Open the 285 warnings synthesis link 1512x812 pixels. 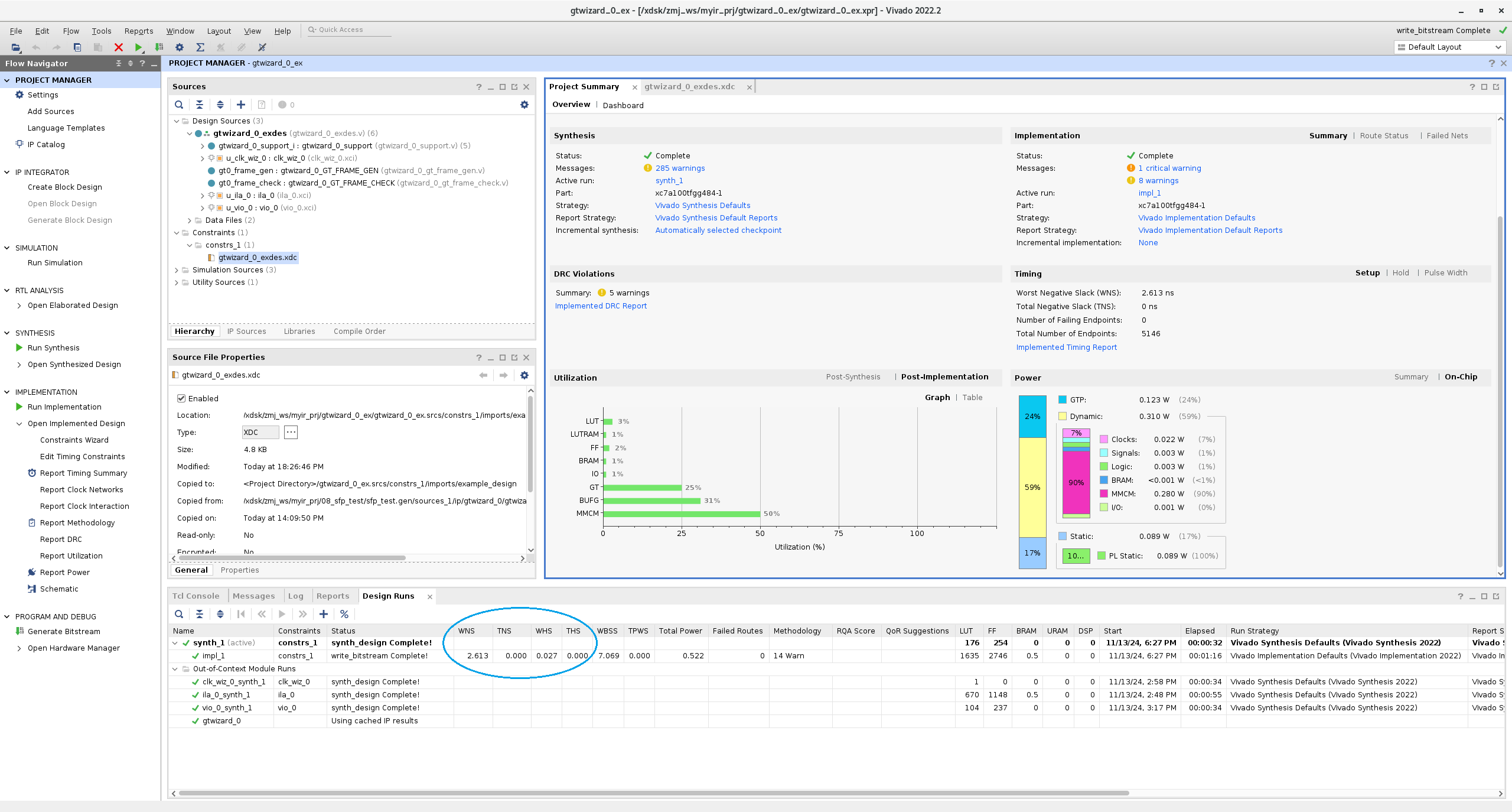(680, 168)
